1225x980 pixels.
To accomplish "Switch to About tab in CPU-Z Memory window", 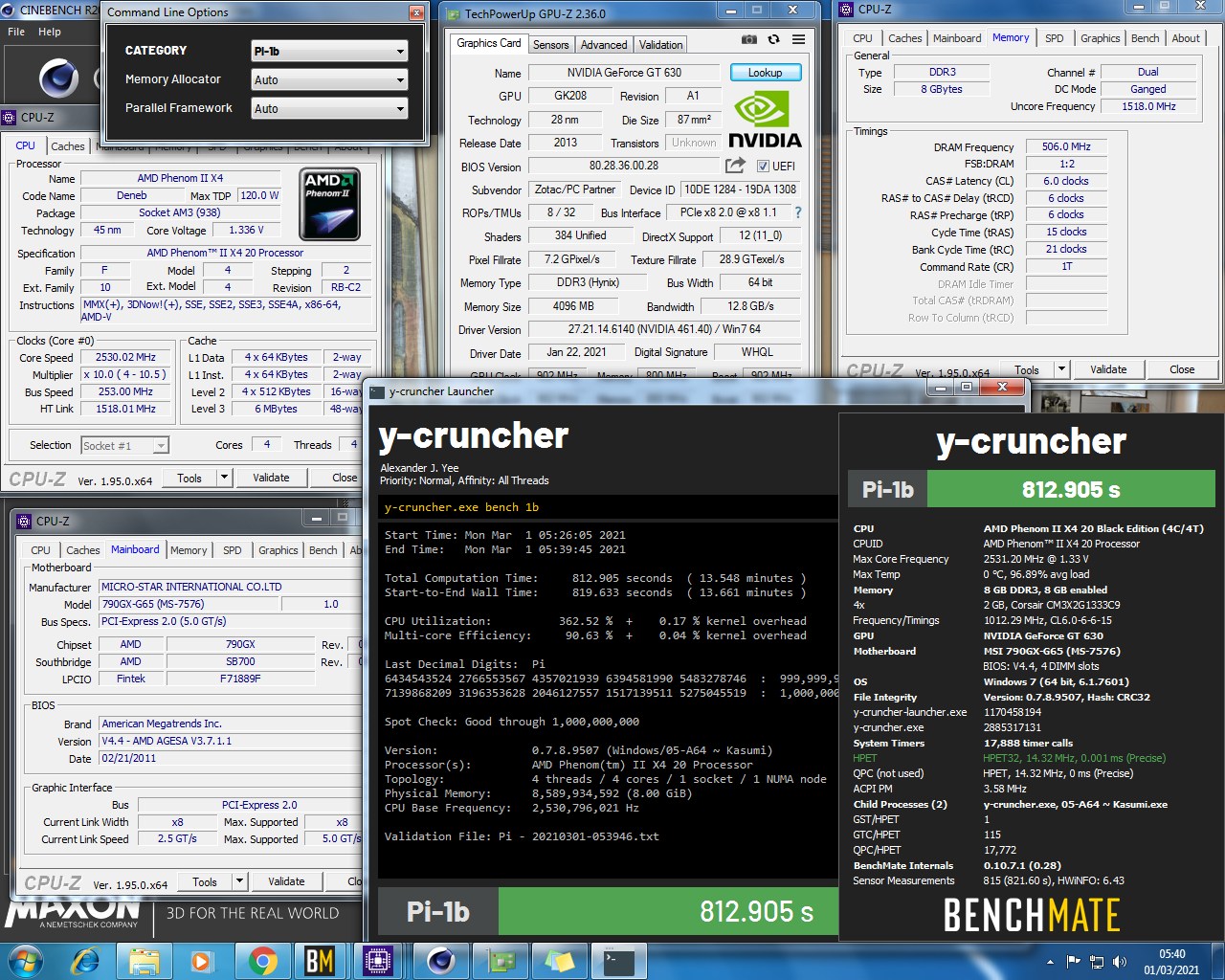I will (1186, 38).
